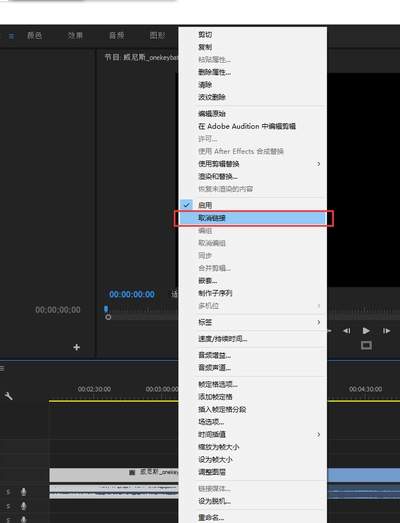Image resolution: width=400 pixels, height=523 pixels.
Task: Click the program monitor zoom scrollbar handle
Action: (x=108, y=317)
